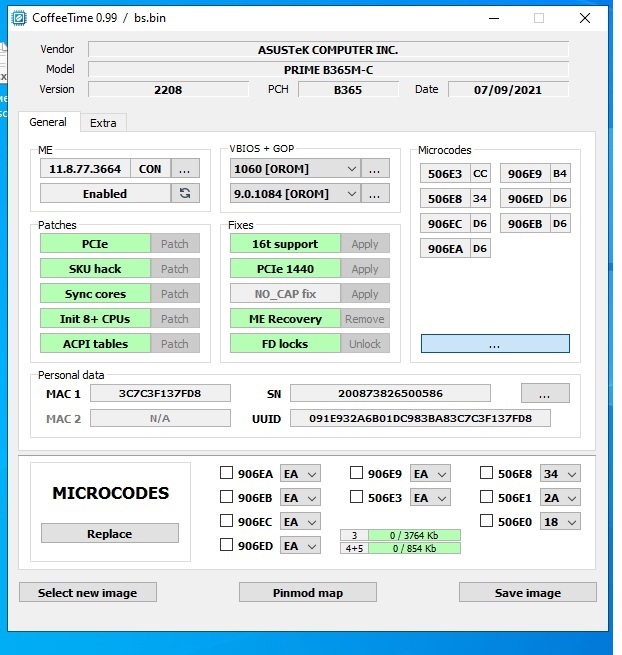Click the UUID field

coord(420,418)
